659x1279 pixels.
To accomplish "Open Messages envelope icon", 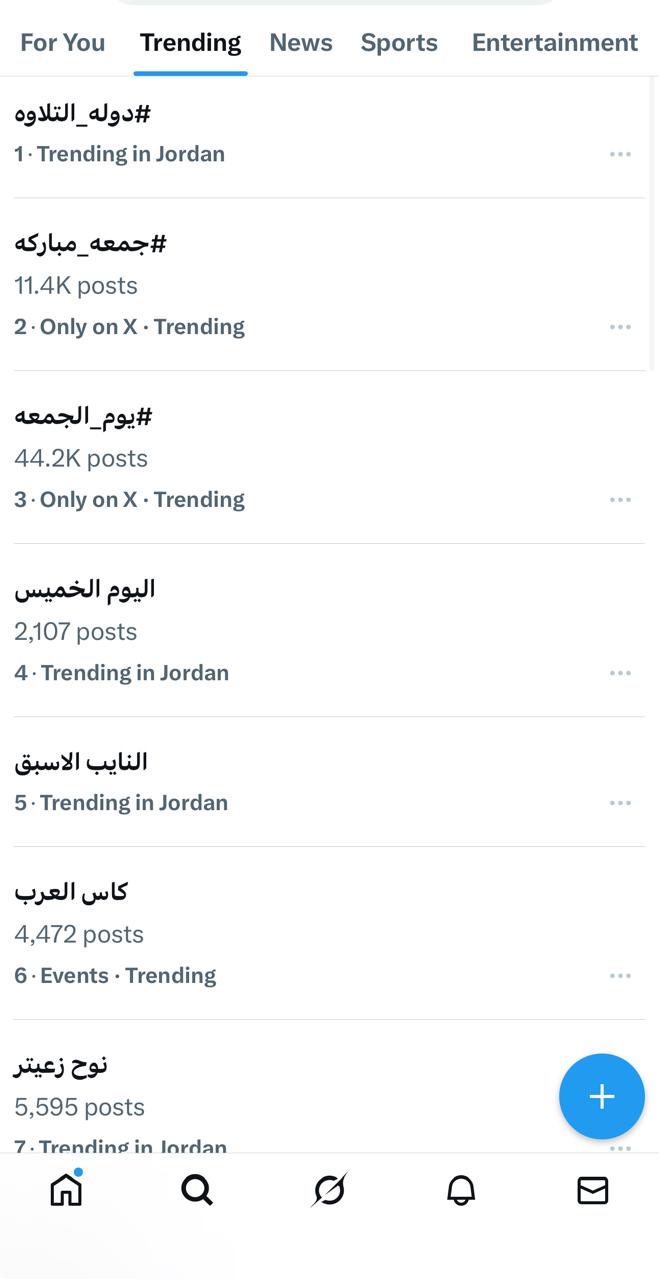I will 593,1190.
